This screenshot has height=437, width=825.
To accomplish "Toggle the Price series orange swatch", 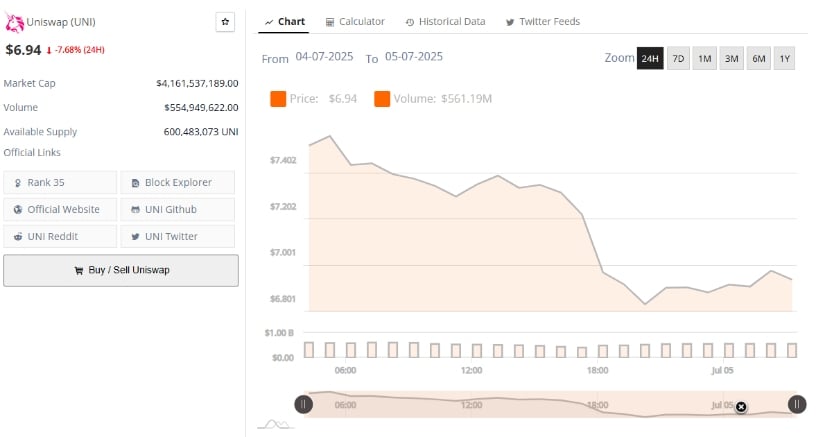I will (x=278, y=99).
